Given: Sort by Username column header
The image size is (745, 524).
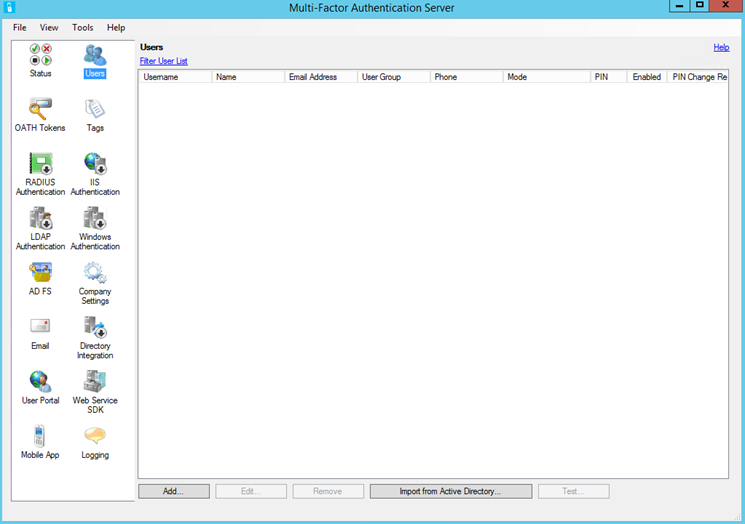Looking at the screenshot, I should [x=175, y=77].
